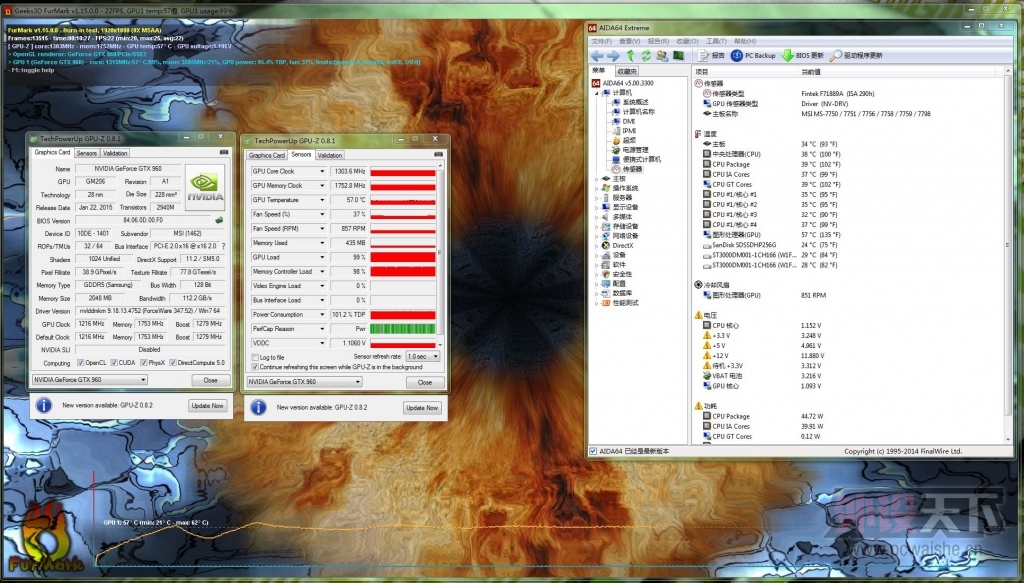The image size is (1024, 583).
Task: Click AIDA64 forward arrow icon
Action: coord(613,56)
